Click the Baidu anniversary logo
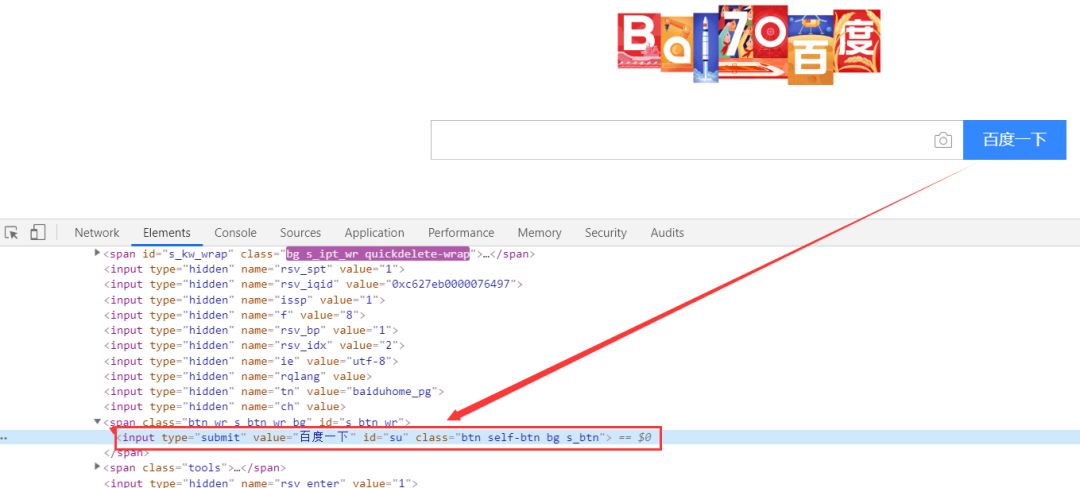Image resolution: width=1080 pixels, height=488 pixels. (749, 45)
